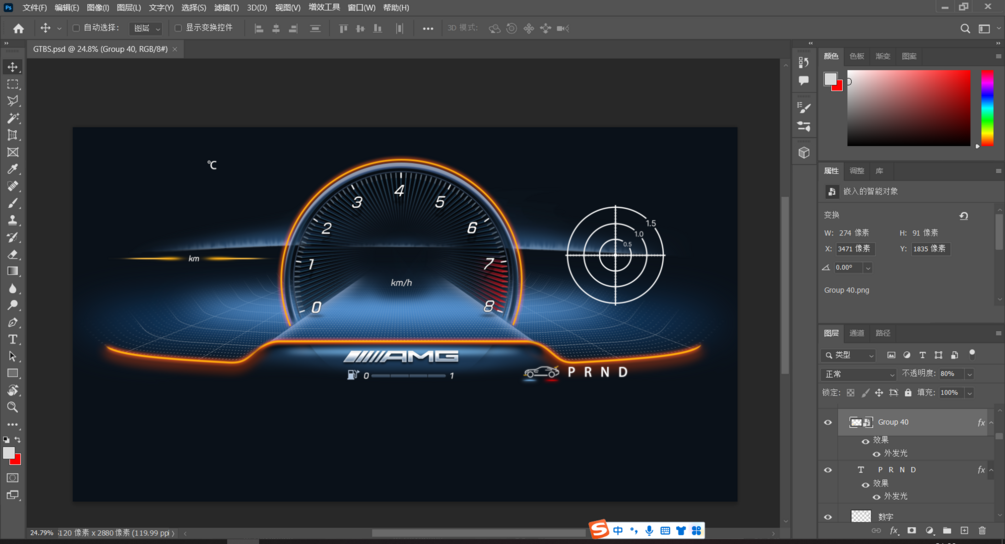Select the Frame tool
Screen dimensions: 1005x544
click(12, 152)
